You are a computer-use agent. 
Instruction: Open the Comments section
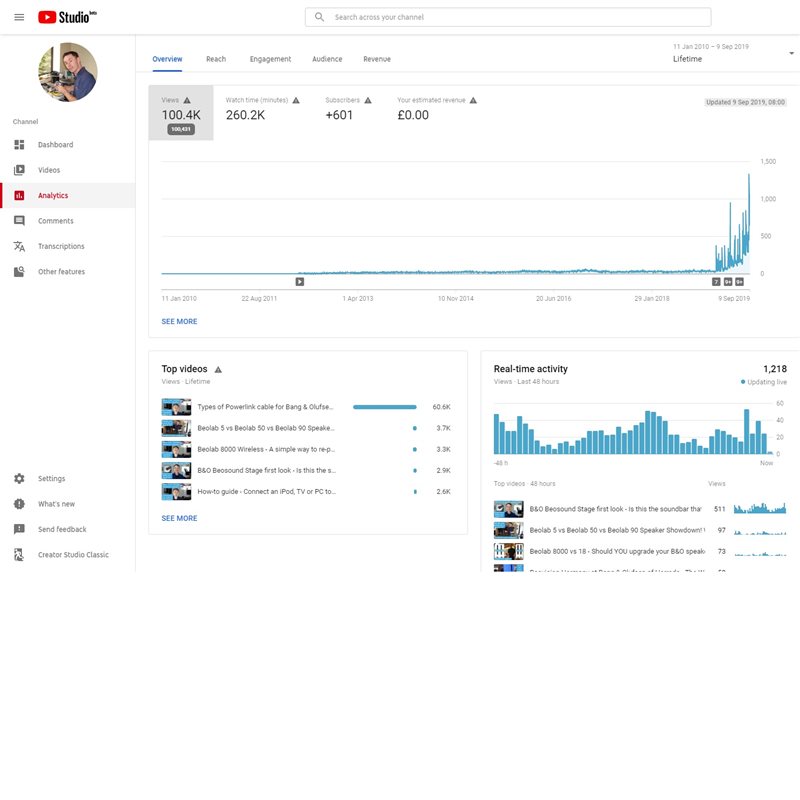click(55, 221)
